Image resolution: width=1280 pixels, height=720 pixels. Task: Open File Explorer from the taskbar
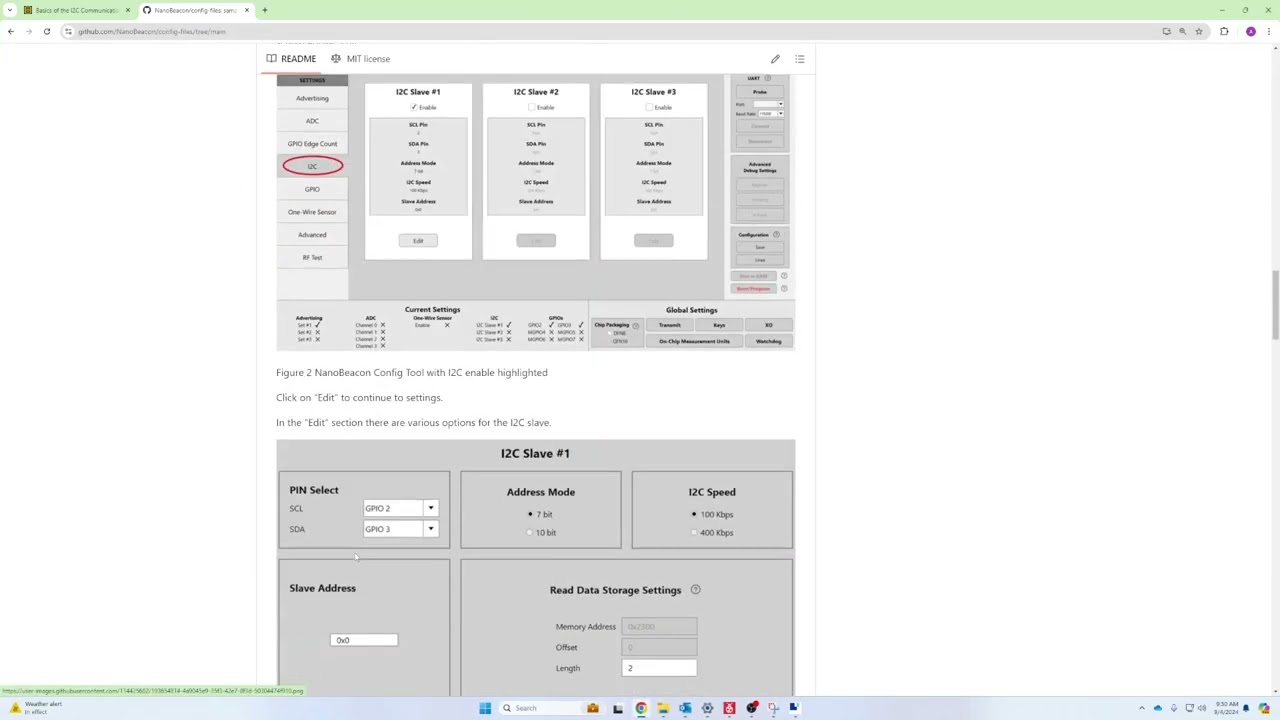click(x=663, y=708)
